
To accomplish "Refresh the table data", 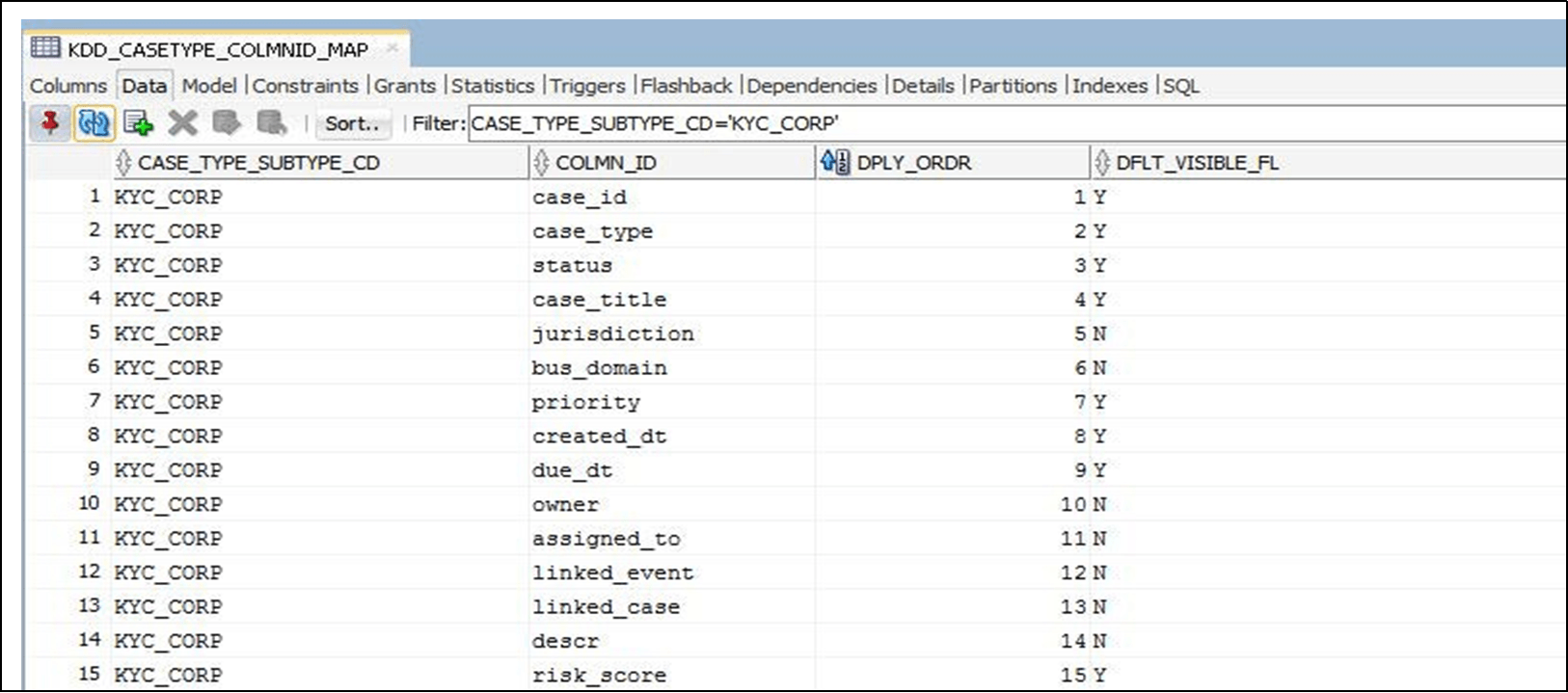I will (95, 123).
